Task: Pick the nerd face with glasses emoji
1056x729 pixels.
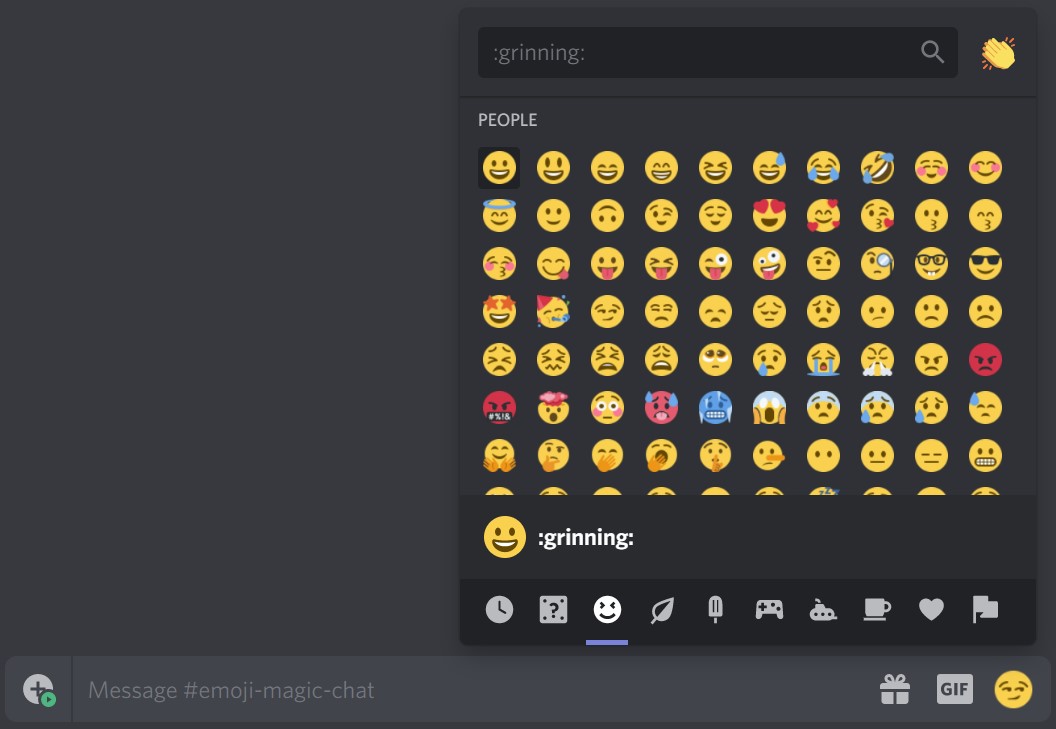Action: click(x=931, y=263)
